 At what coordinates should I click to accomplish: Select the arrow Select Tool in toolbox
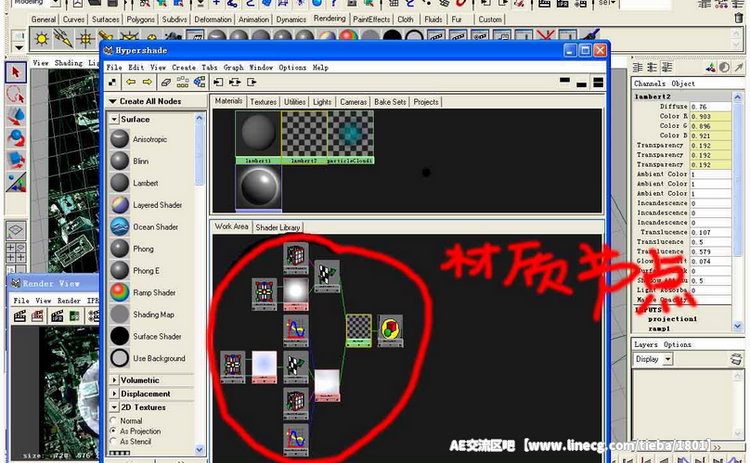click(16, 72)
